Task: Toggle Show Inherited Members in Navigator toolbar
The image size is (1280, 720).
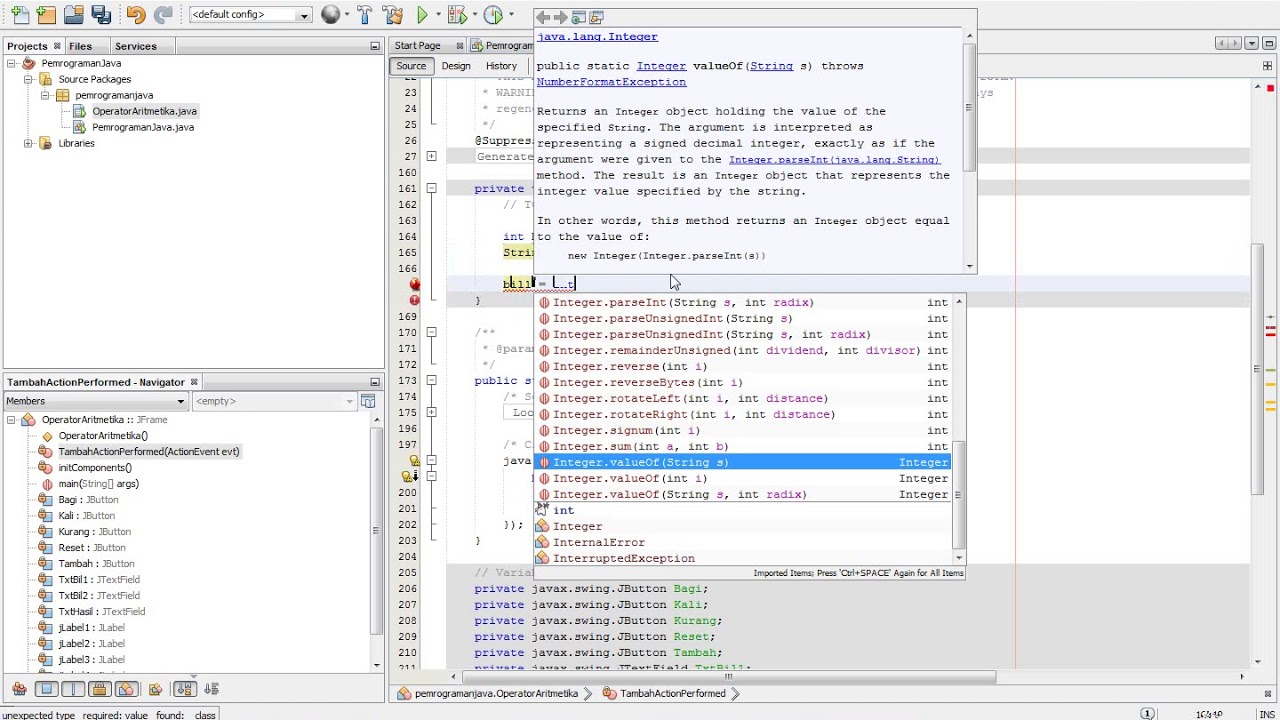Action: pyautogui.click(x=19, y=689)
